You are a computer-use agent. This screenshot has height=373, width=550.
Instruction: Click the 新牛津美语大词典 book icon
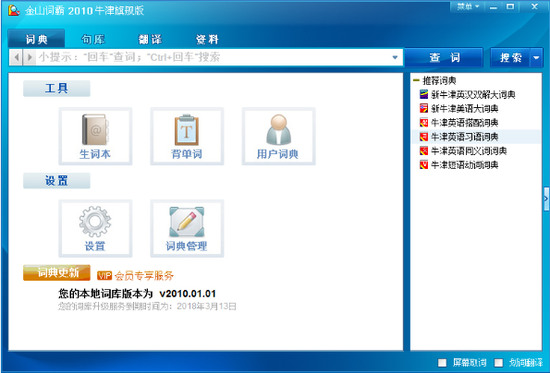tap(424, 108)
